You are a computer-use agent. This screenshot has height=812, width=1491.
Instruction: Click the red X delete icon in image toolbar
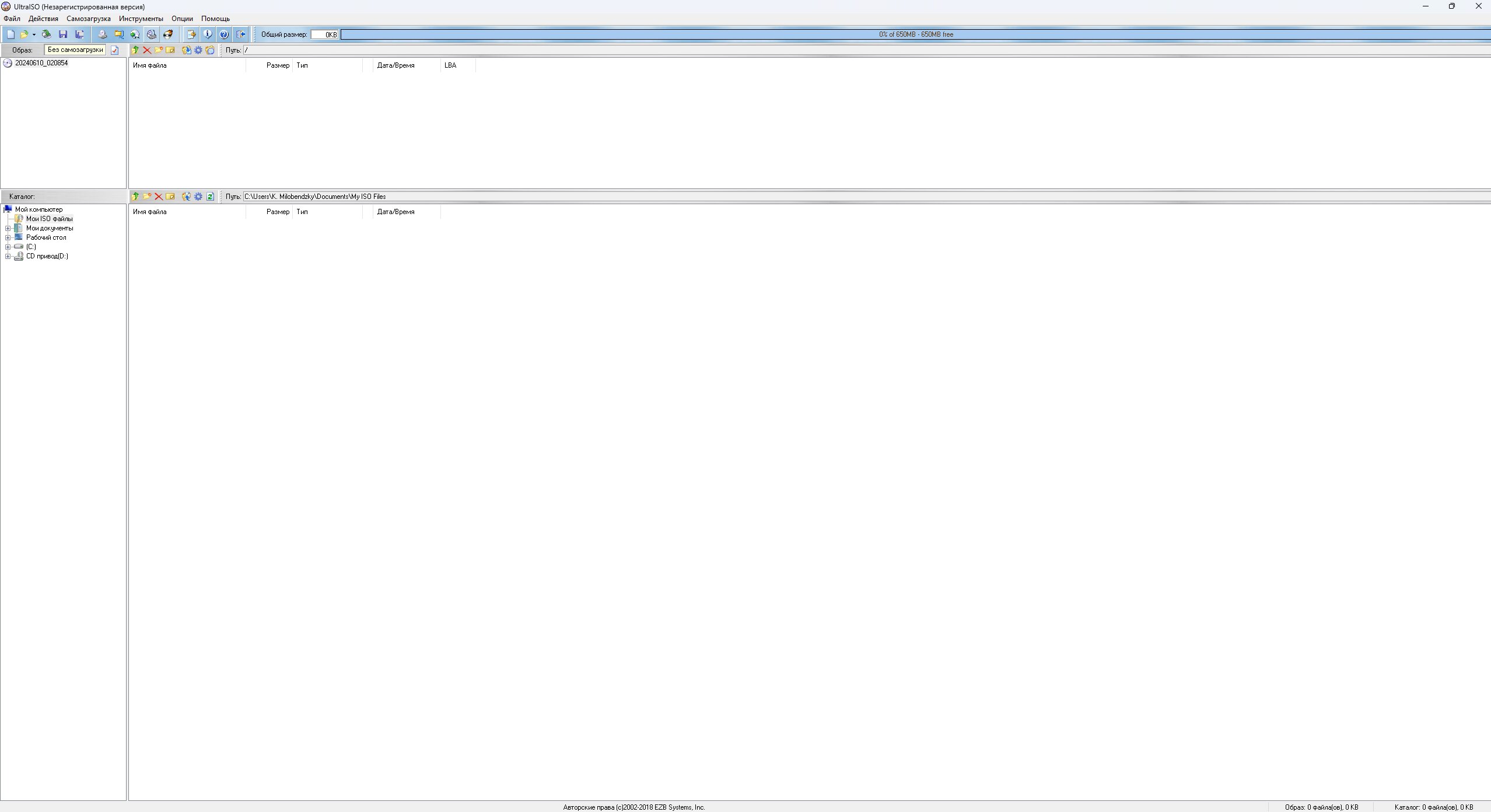147,50
